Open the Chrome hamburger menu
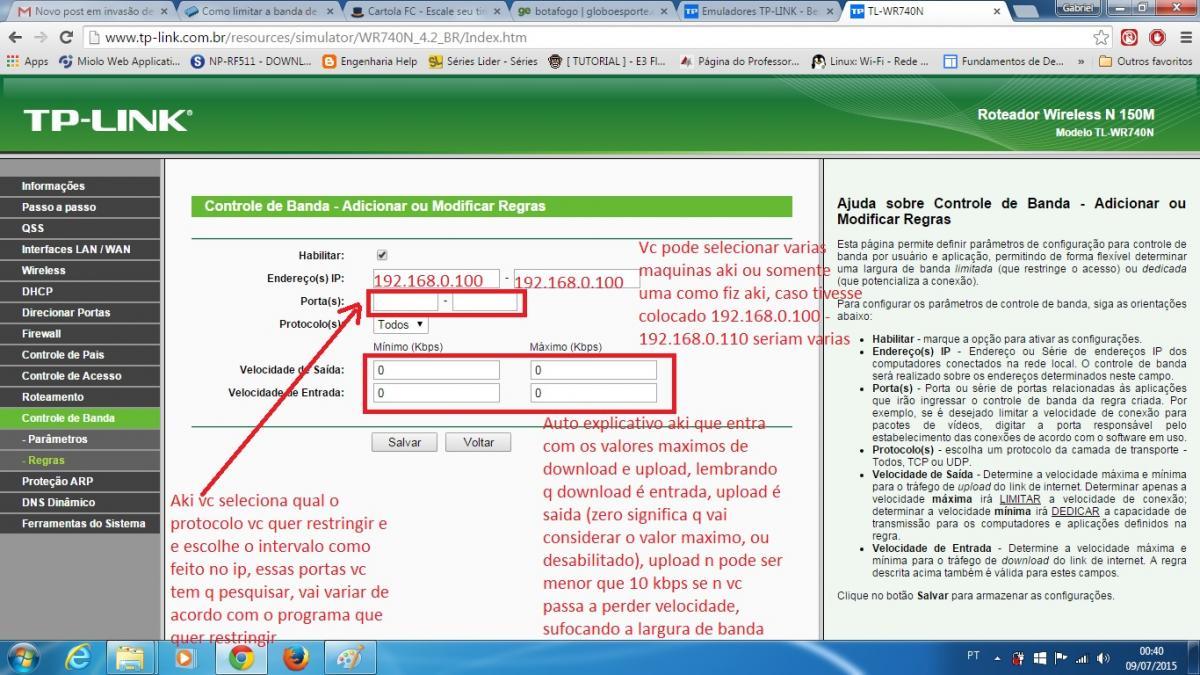The width and height of the screenshot is (1200, 675). (1185, 37)
